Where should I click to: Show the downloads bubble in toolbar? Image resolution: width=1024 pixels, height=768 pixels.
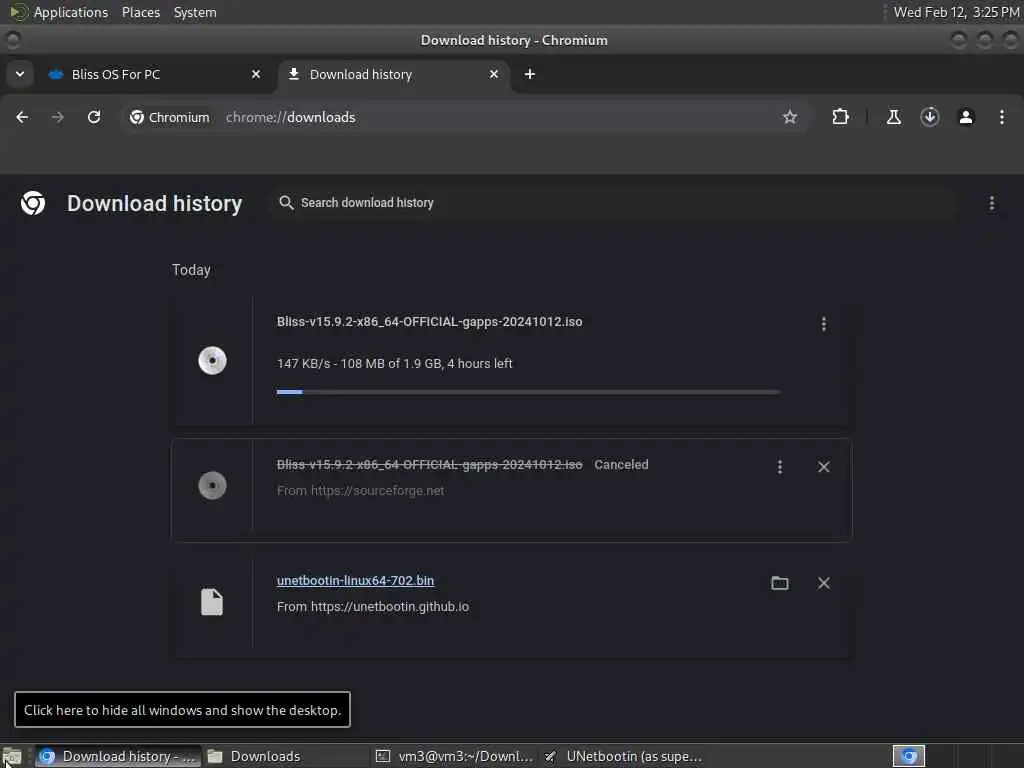tap(929, 117)
